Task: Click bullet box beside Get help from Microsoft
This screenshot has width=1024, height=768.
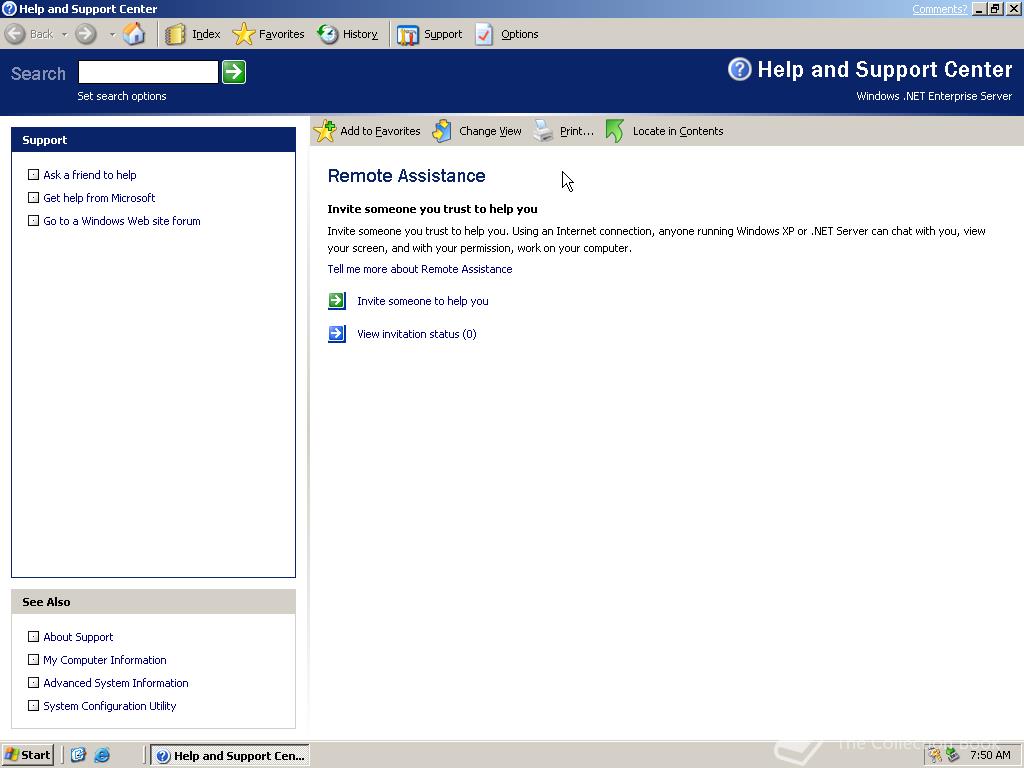Action: [x=33, y=197]
